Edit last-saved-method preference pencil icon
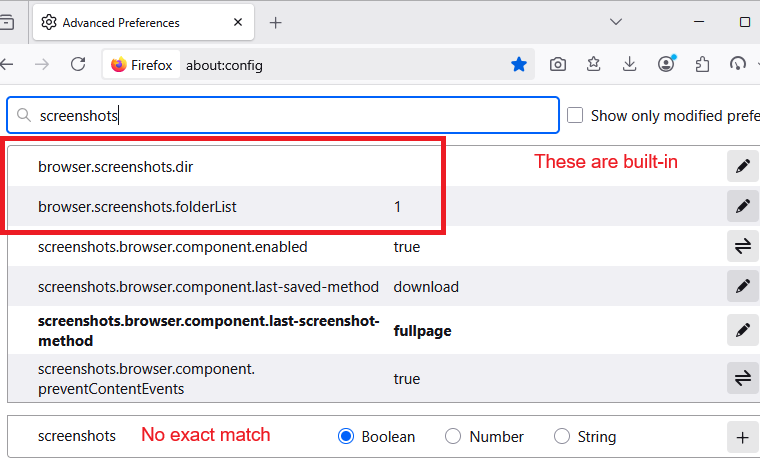 pos(742,286)
